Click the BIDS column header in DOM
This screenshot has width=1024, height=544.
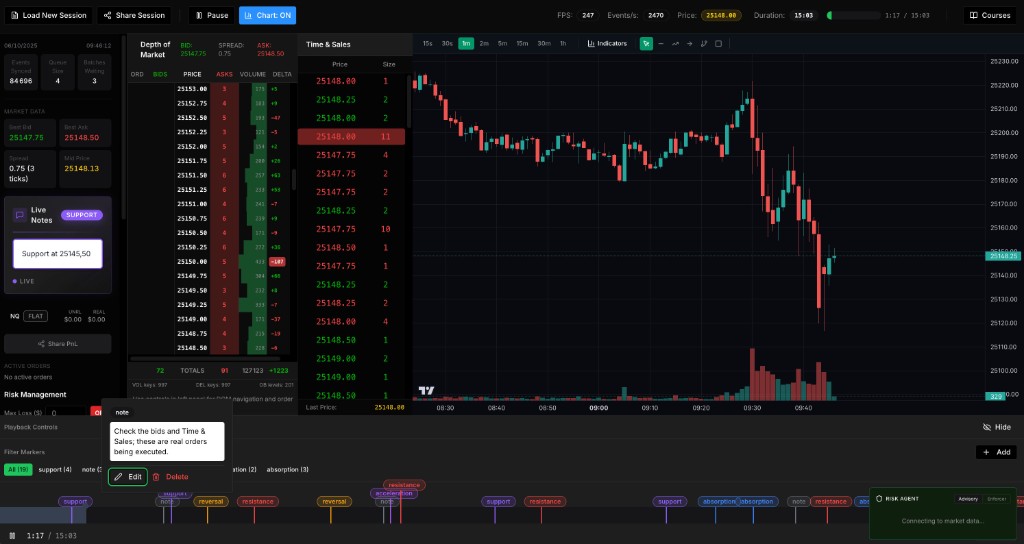[x=160, y=74]
